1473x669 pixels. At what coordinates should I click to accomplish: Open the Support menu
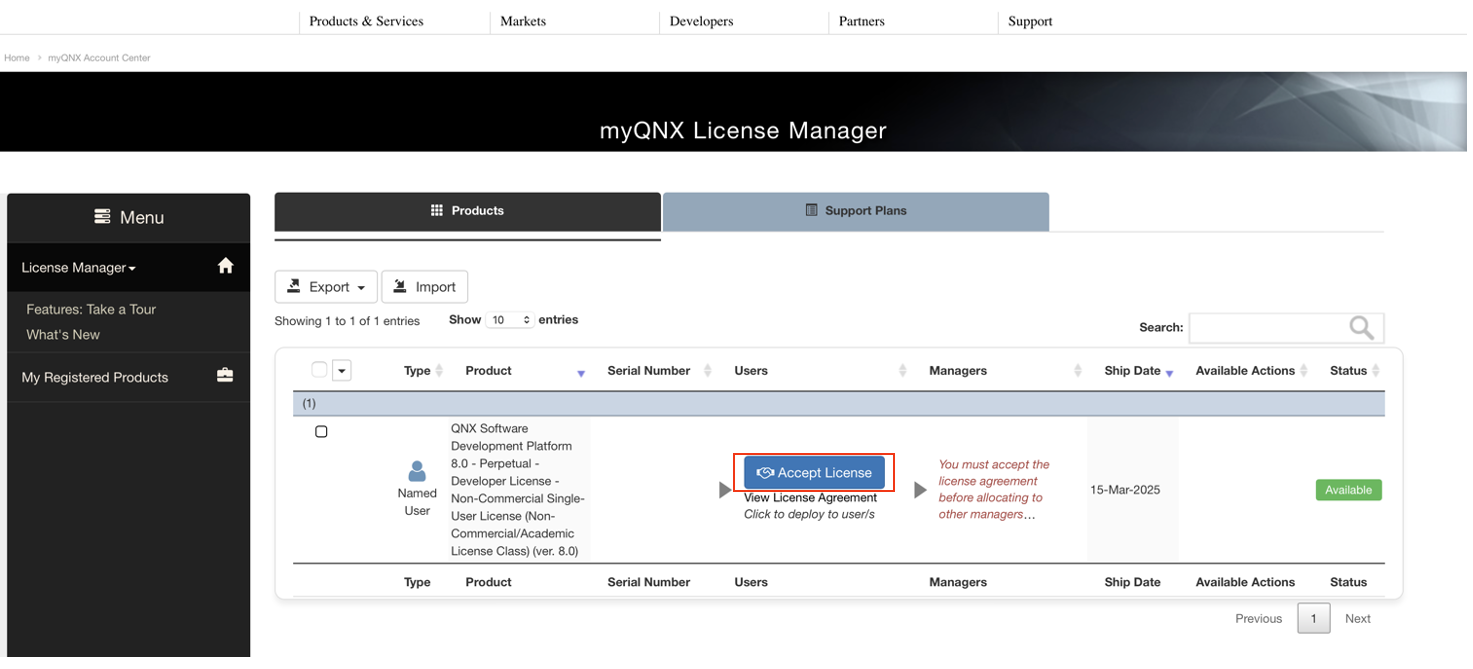click(1030, 21)
